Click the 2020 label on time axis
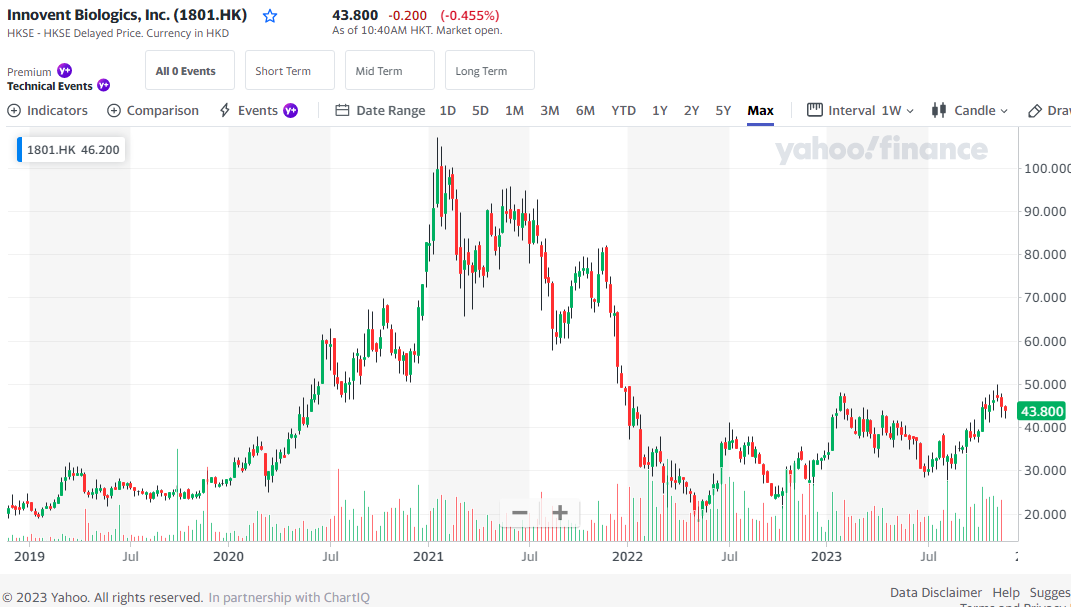 228,556
